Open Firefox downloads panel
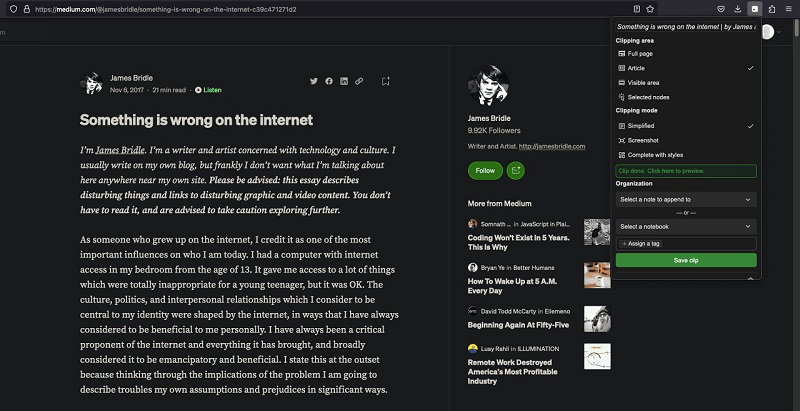Screen dimensions: 800x411 point(737,8)
